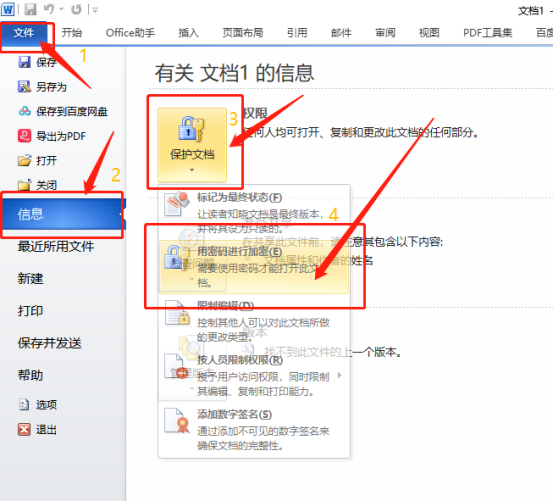Select 帮助 in the sidebar

30,375
